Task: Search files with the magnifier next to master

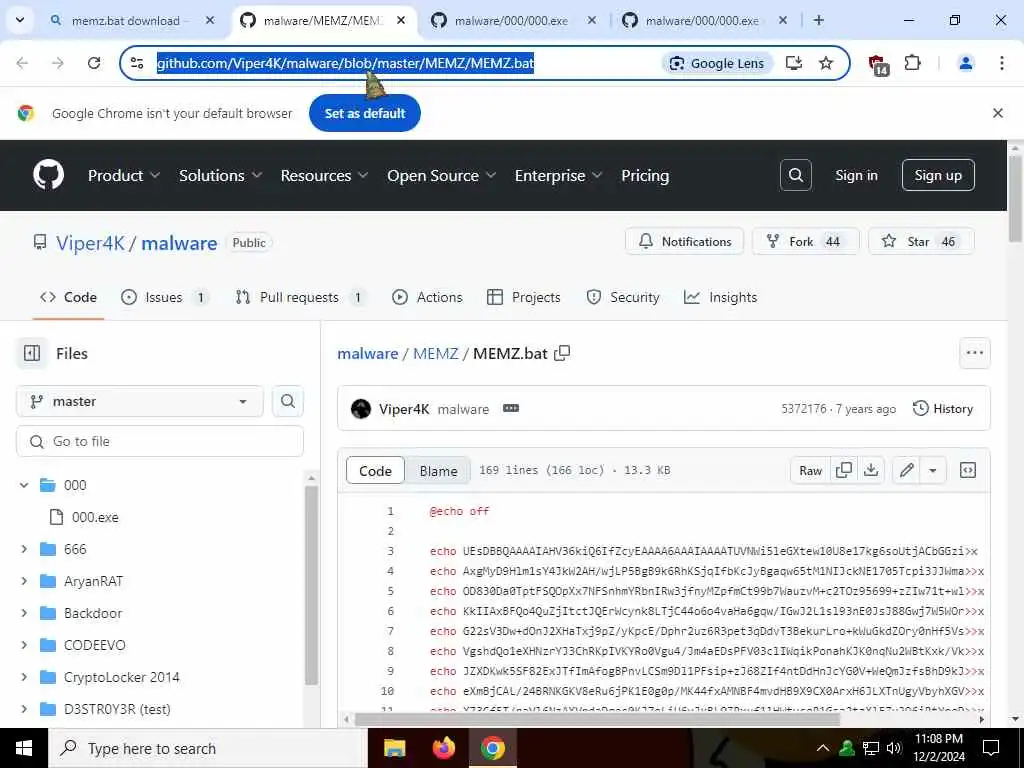Action: tap(288, 401)
